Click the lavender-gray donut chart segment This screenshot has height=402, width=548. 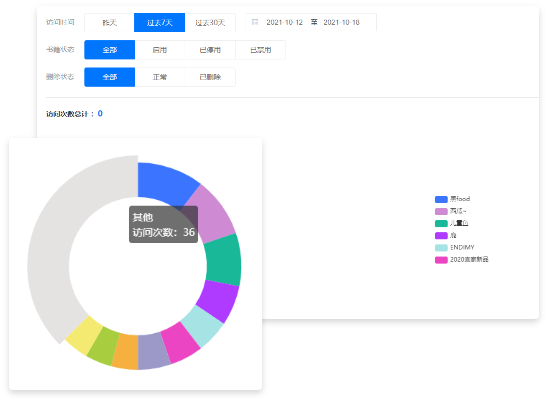(152, 351)
